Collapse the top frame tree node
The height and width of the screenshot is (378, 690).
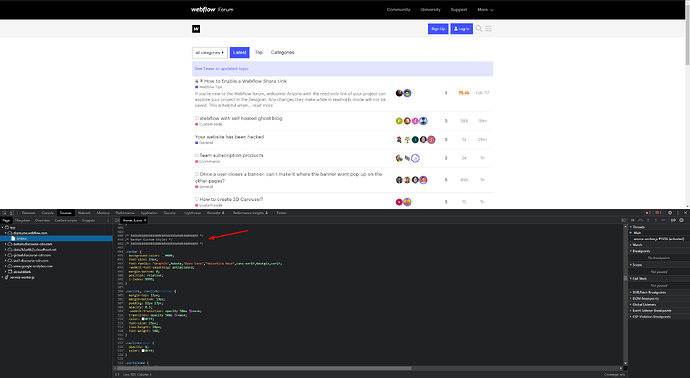pyautogui.click(x=2, y=227)
